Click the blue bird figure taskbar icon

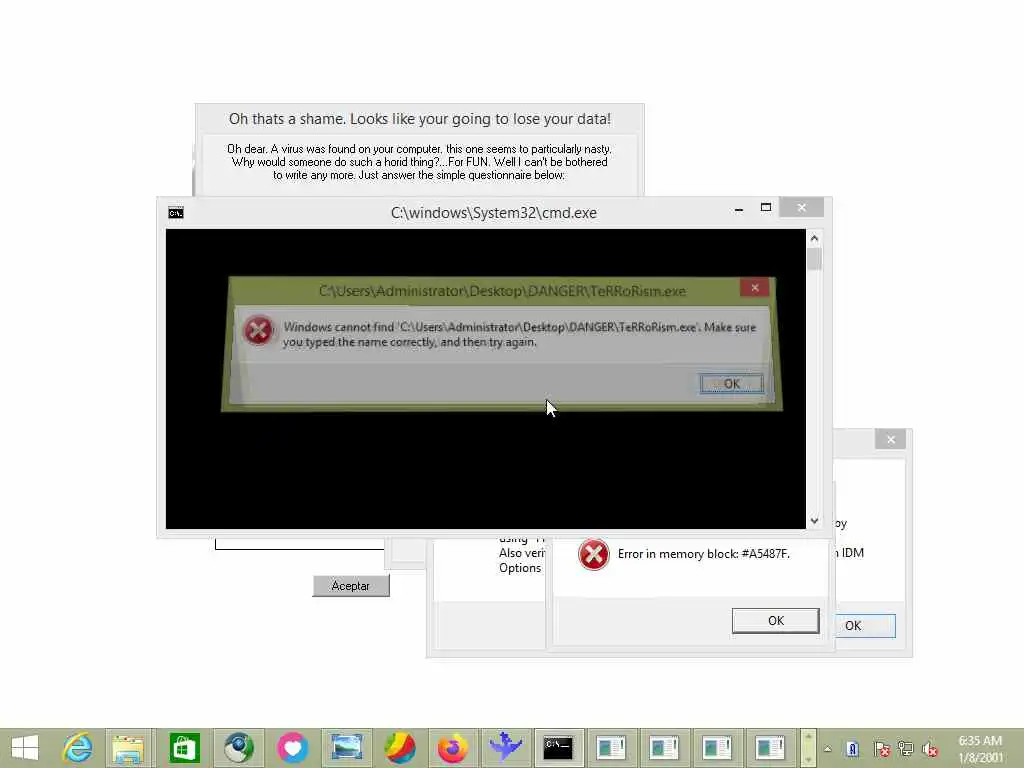[x=505, y=748]
